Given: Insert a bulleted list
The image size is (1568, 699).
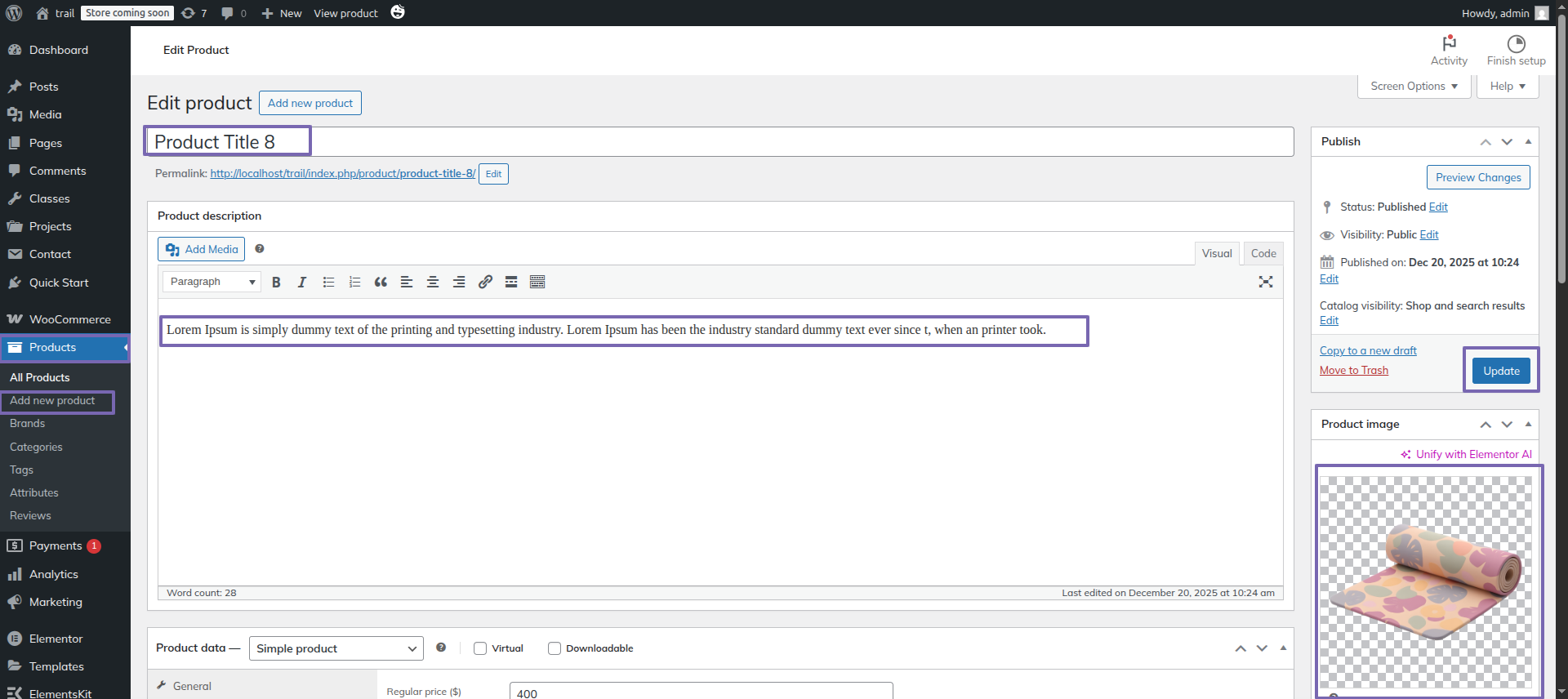Looking at the screenshot, I should coord(328,282).
